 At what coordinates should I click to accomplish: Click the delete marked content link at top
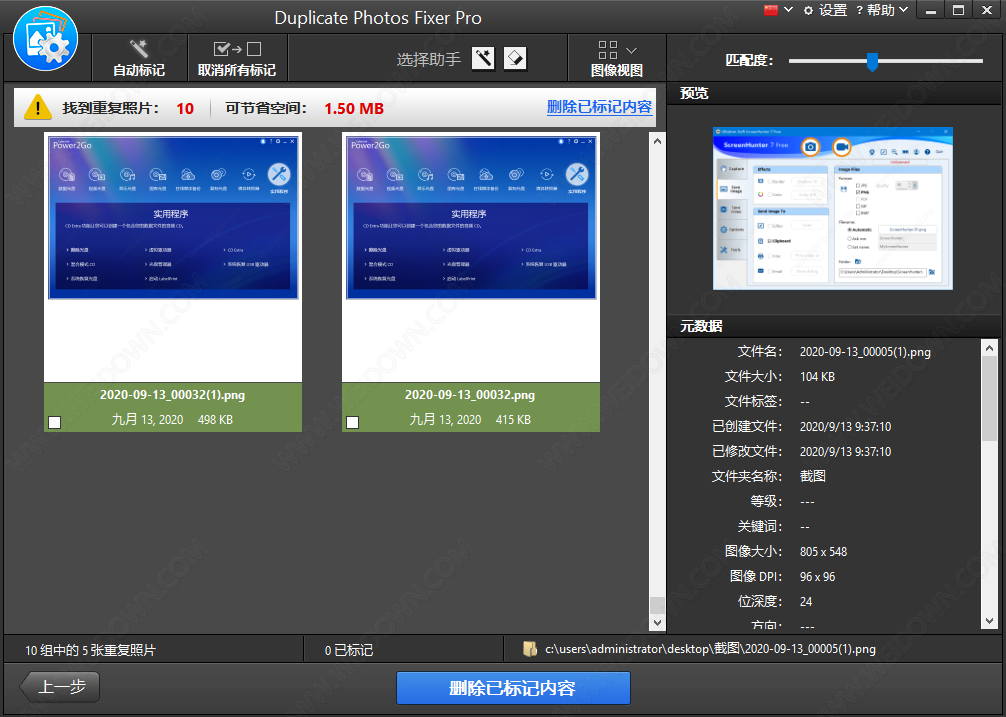click(x=599, y=107)
